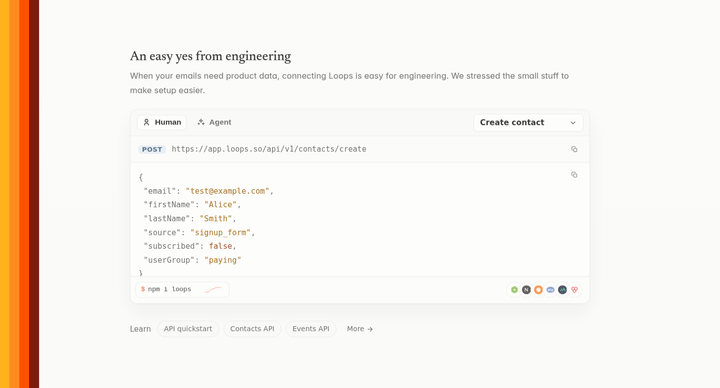Copy the POST endpoint URL
The height and width of the screenshot is (388, 720).
[x=574, y=149]
